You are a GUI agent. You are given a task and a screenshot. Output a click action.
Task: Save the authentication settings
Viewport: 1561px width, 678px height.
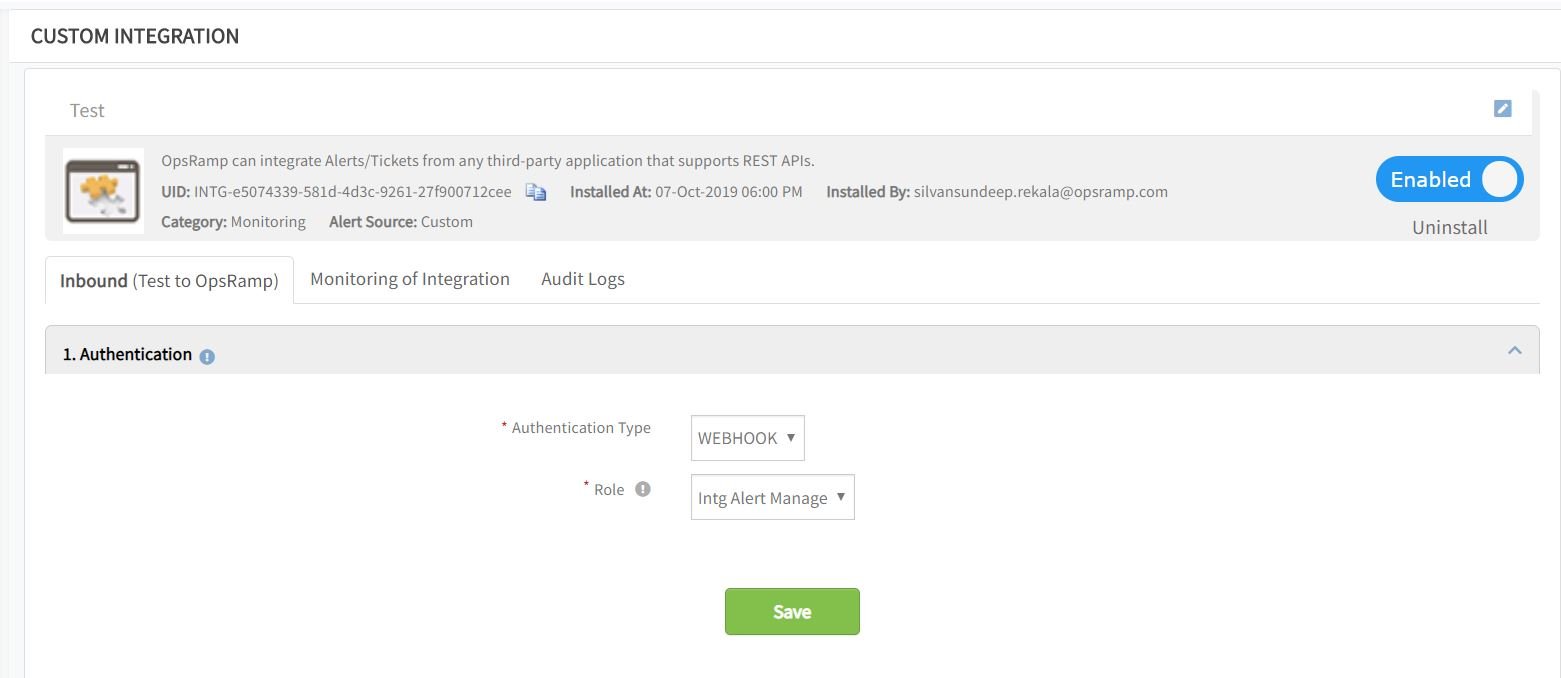[791, 611]
